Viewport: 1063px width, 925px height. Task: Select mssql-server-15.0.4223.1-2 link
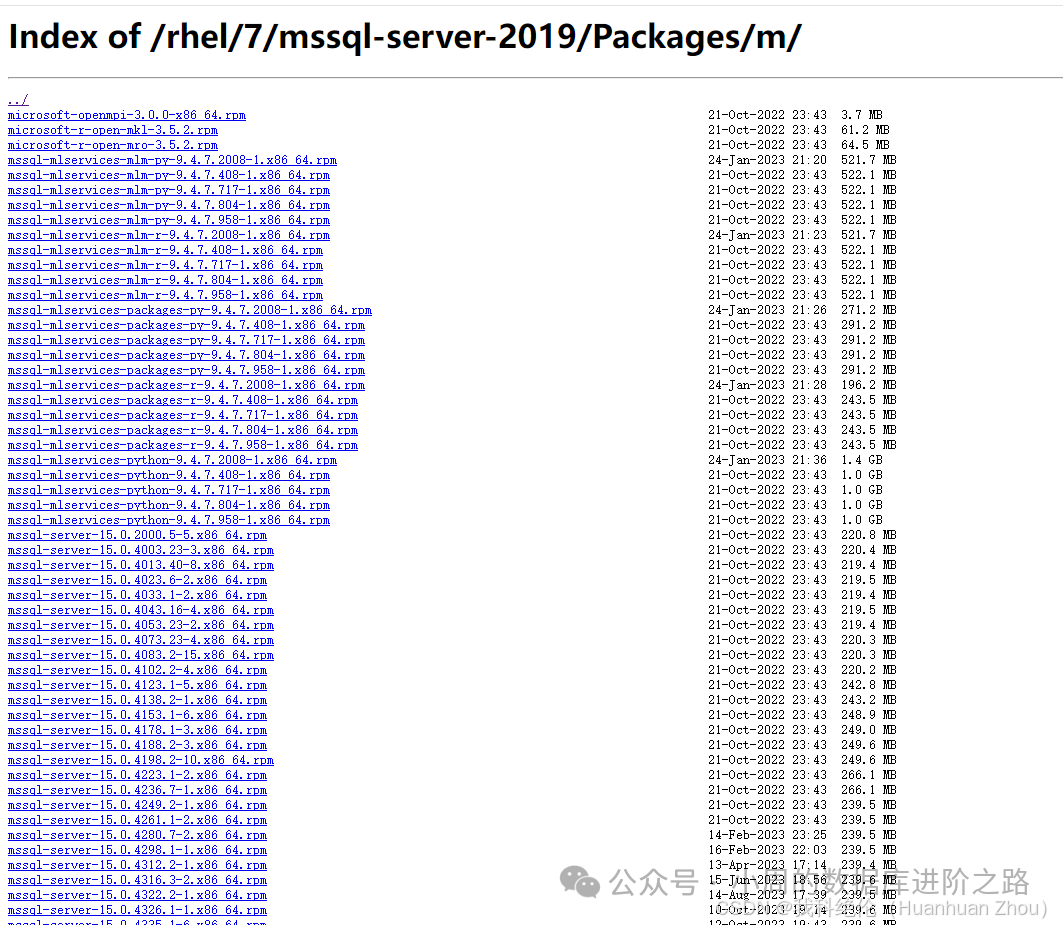click(x=138, y=775)
